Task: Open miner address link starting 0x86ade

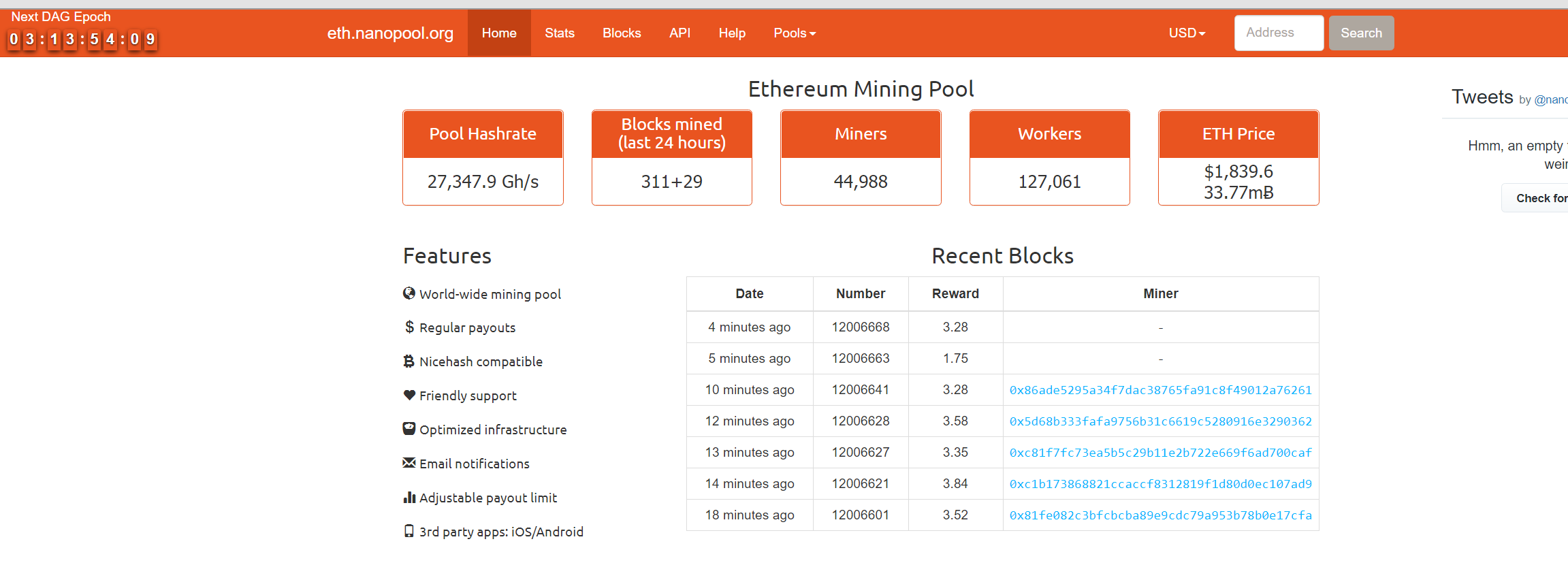Action: click(1160, 390)
